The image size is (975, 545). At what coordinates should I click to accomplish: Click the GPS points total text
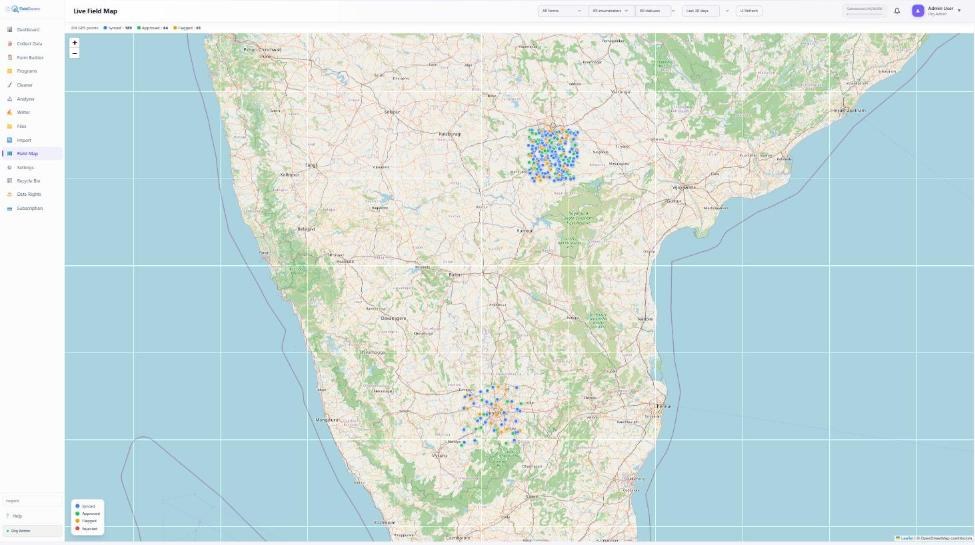click(x=85, y=28)
